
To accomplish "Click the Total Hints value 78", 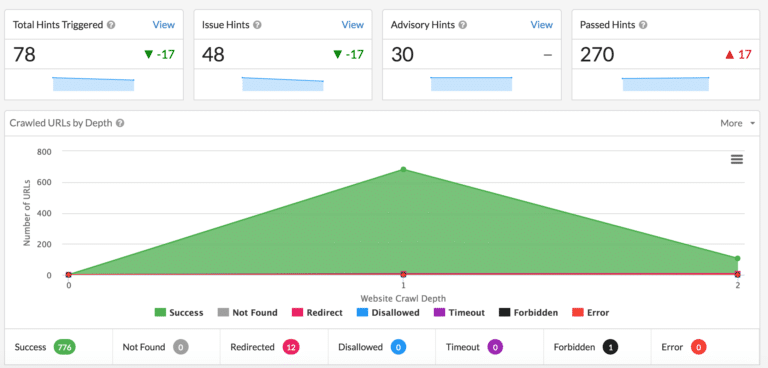I will tap(24, 54).
